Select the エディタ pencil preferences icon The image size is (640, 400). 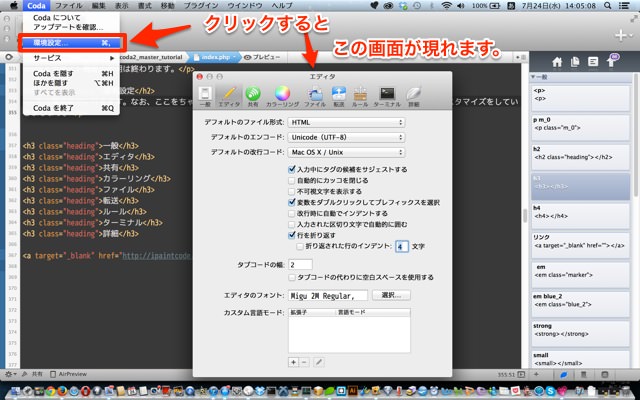[x=229, y=97]
